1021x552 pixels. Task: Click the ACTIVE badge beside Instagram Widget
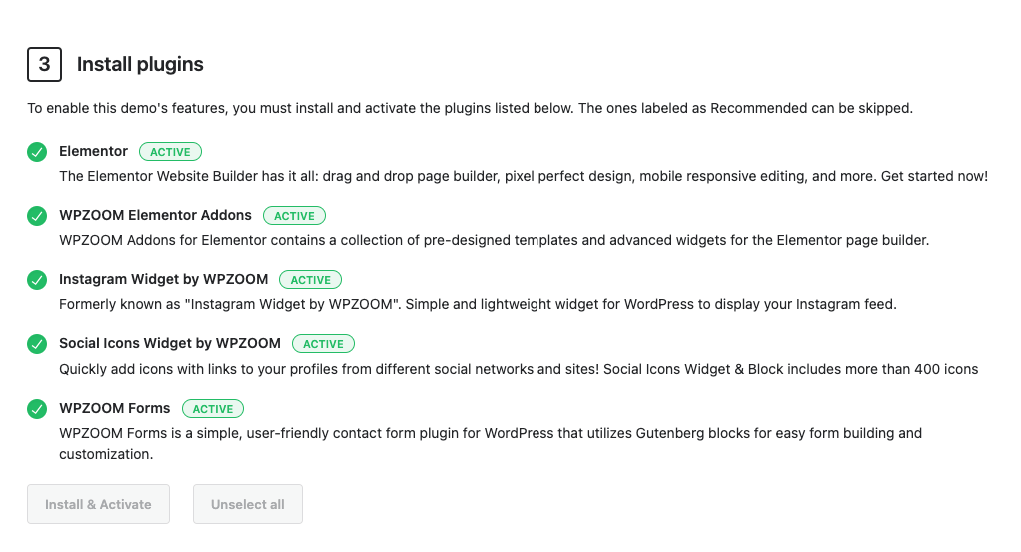311,280
